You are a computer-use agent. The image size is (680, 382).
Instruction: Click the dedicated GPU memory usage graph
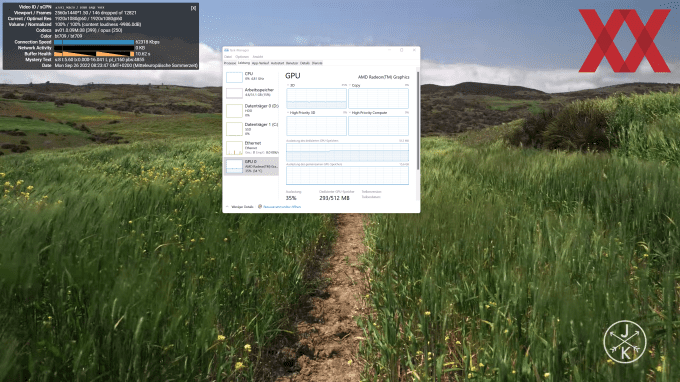tap(347, 153)
